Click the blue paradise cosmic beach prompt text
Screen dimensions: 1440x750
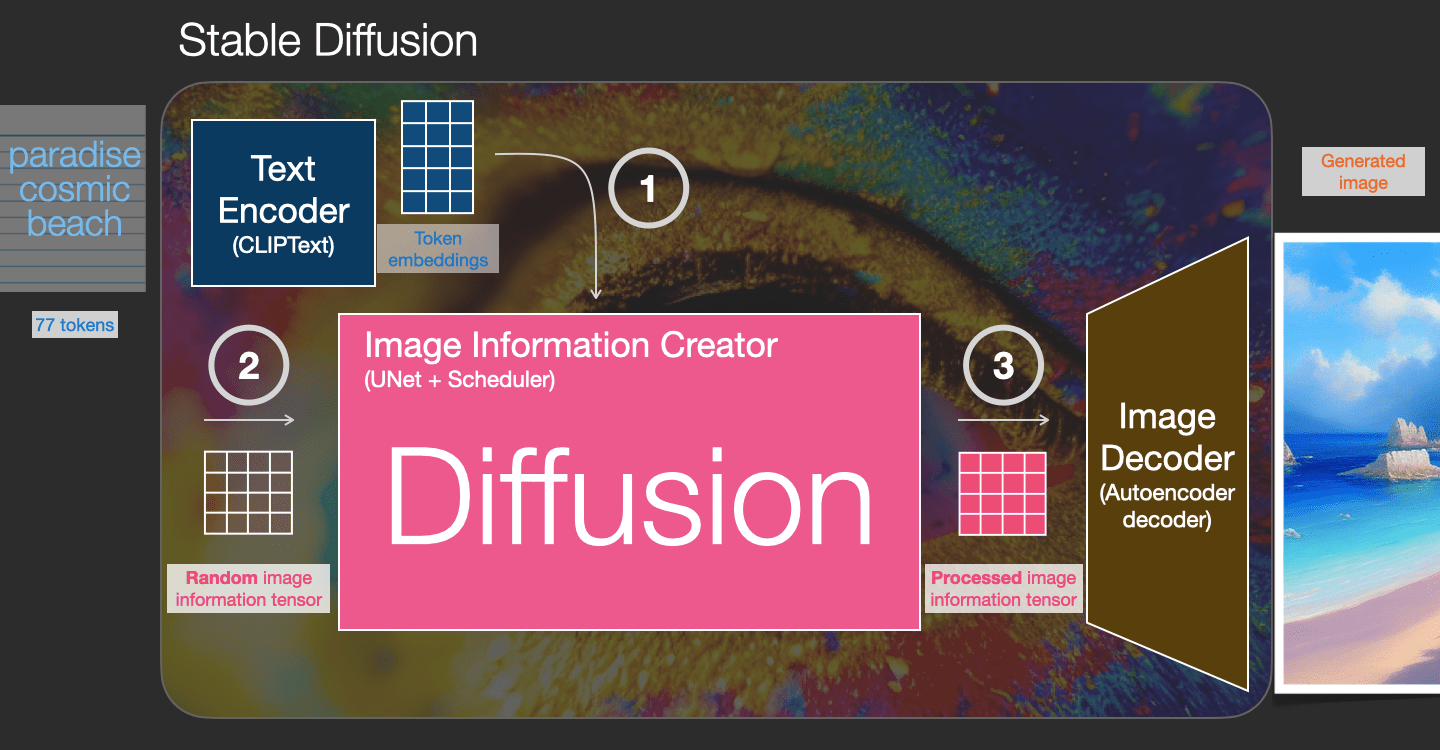coord(73,188)
